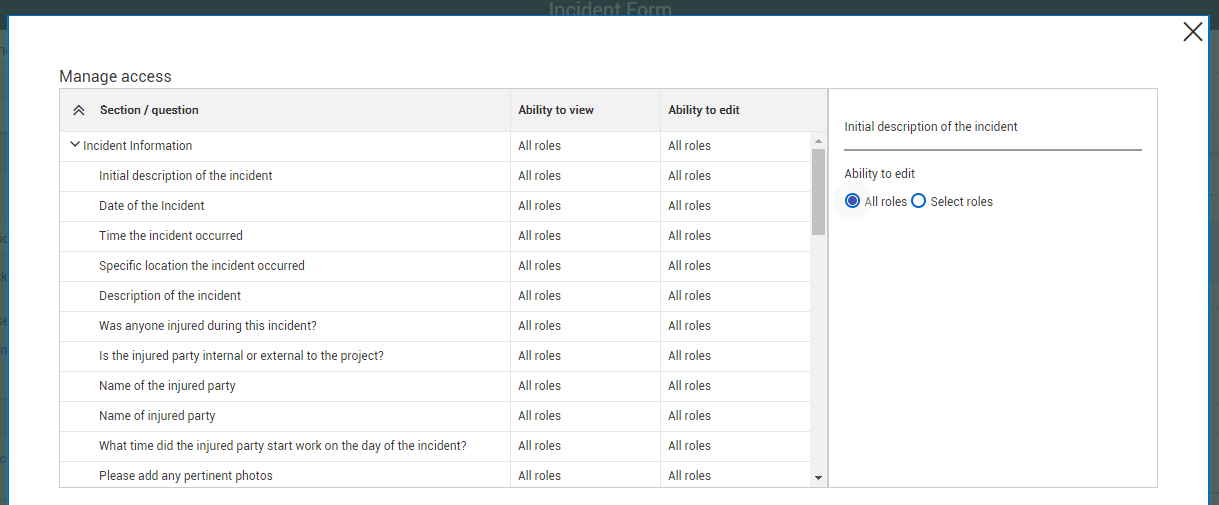1219x505 pixels.
Task: Select Was anyone injured during this incident
Action: click(208, 326)
